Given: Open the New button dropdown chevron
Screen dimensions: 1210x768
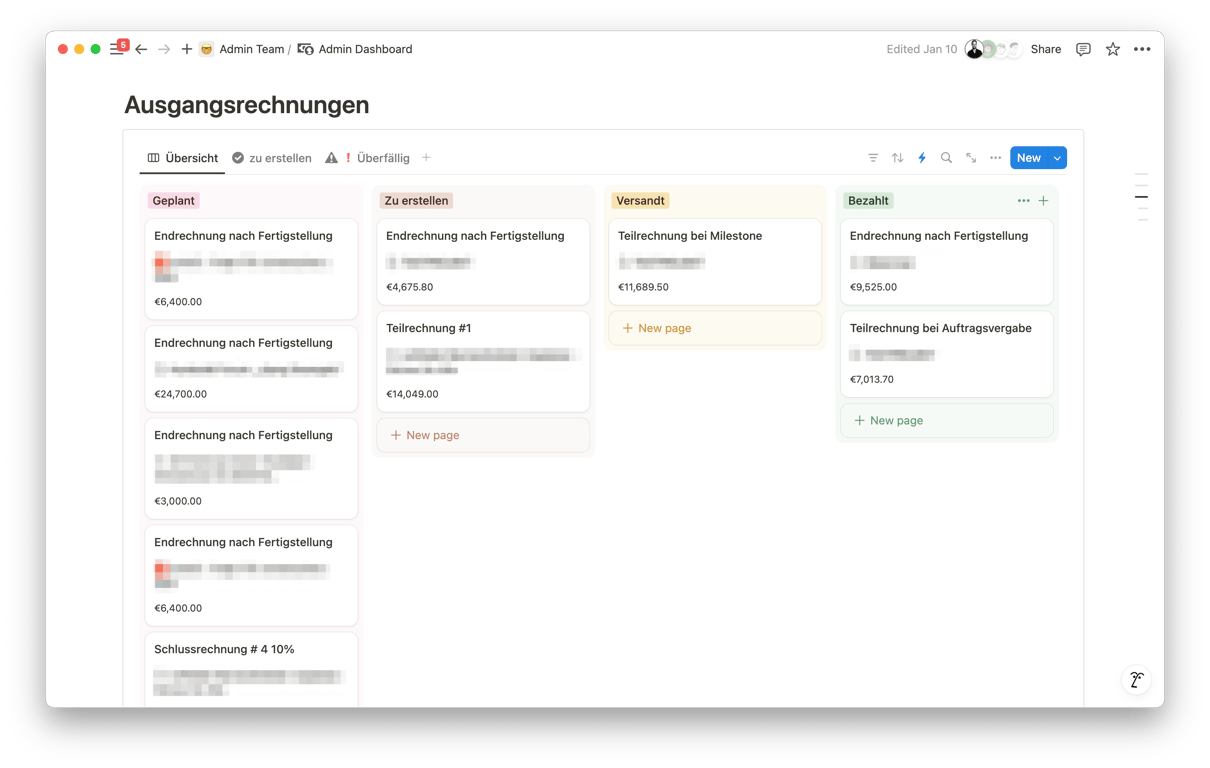Looking at the screenshot, I should (x=1057, y=157).
